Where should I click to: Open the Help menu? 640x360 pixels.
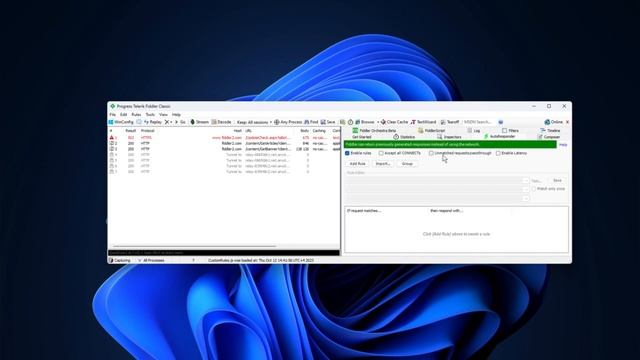tap(176, 115)
